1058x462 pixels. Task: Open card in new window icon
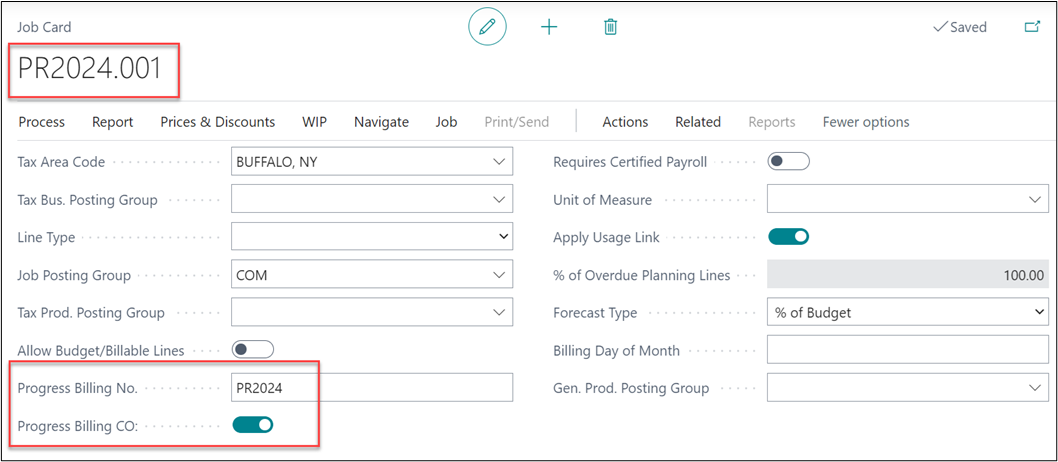pyautogui.click(x=1032, y=27)
